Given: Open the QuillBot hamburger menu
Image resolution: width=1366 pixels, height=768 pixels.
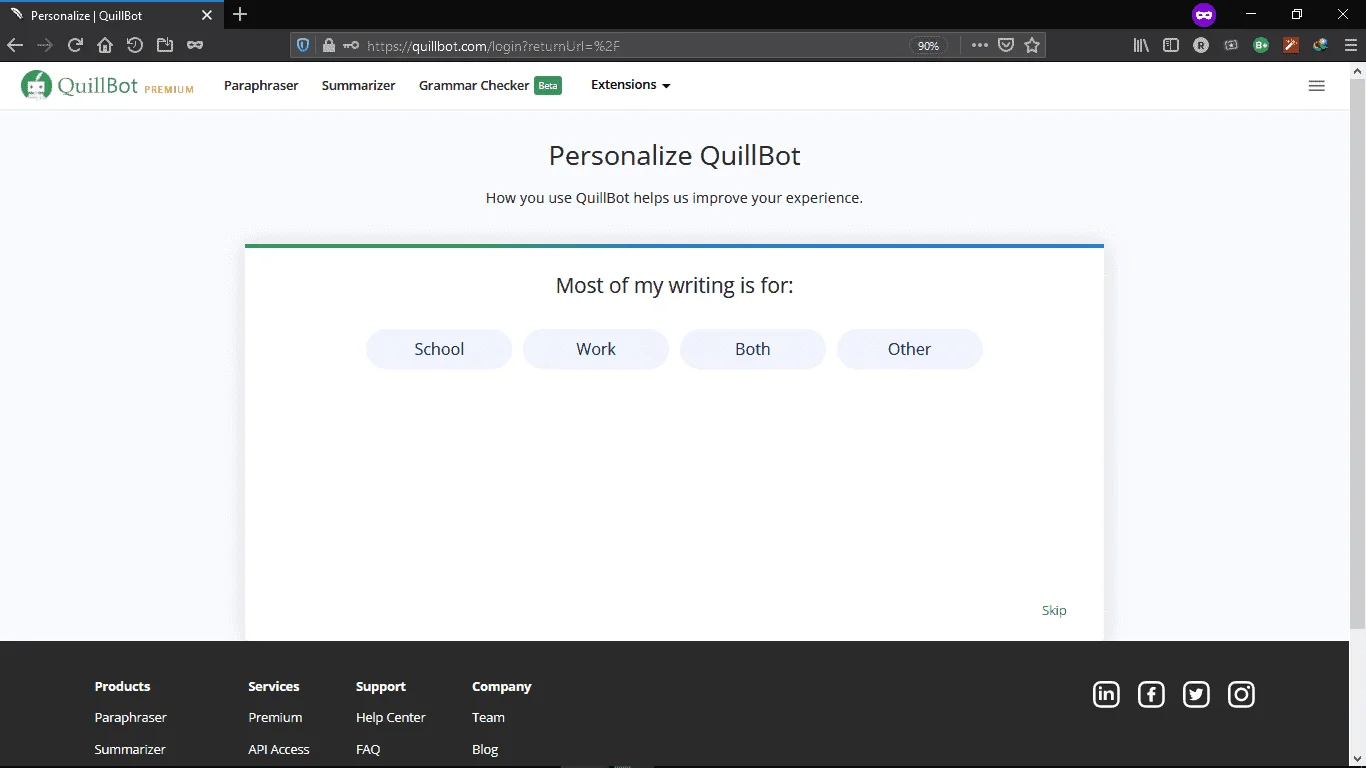Looking at the screenshot, I should 1317,86.
